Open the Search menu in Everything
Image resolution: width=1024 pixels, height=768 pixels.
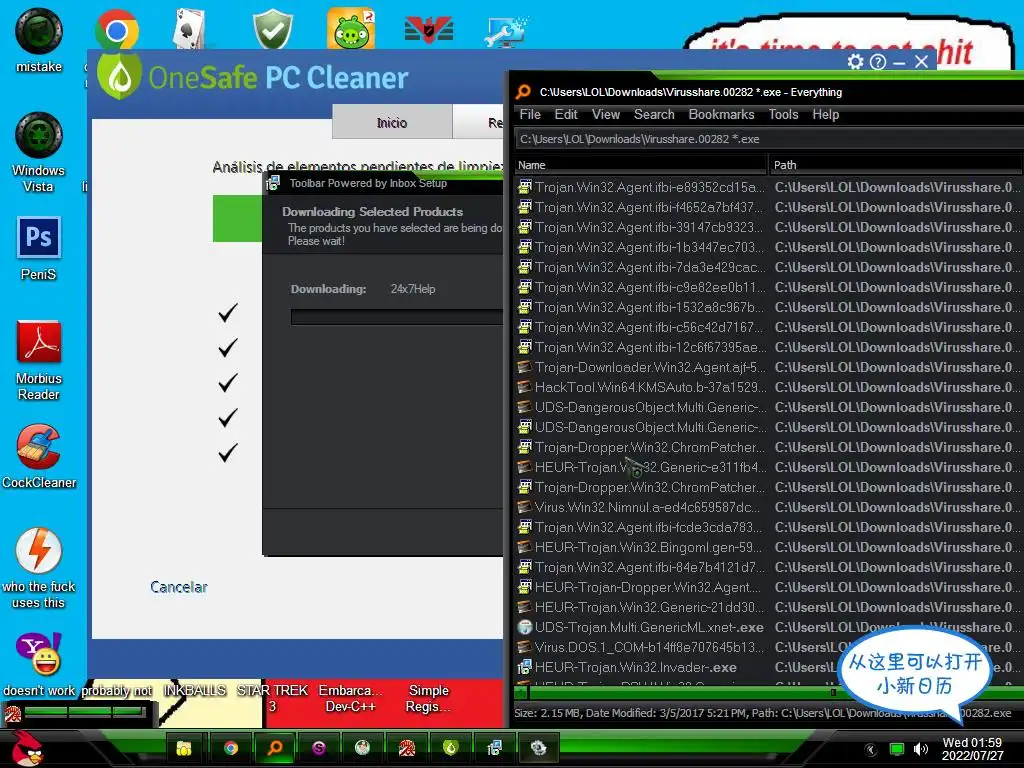pos(654,114)
